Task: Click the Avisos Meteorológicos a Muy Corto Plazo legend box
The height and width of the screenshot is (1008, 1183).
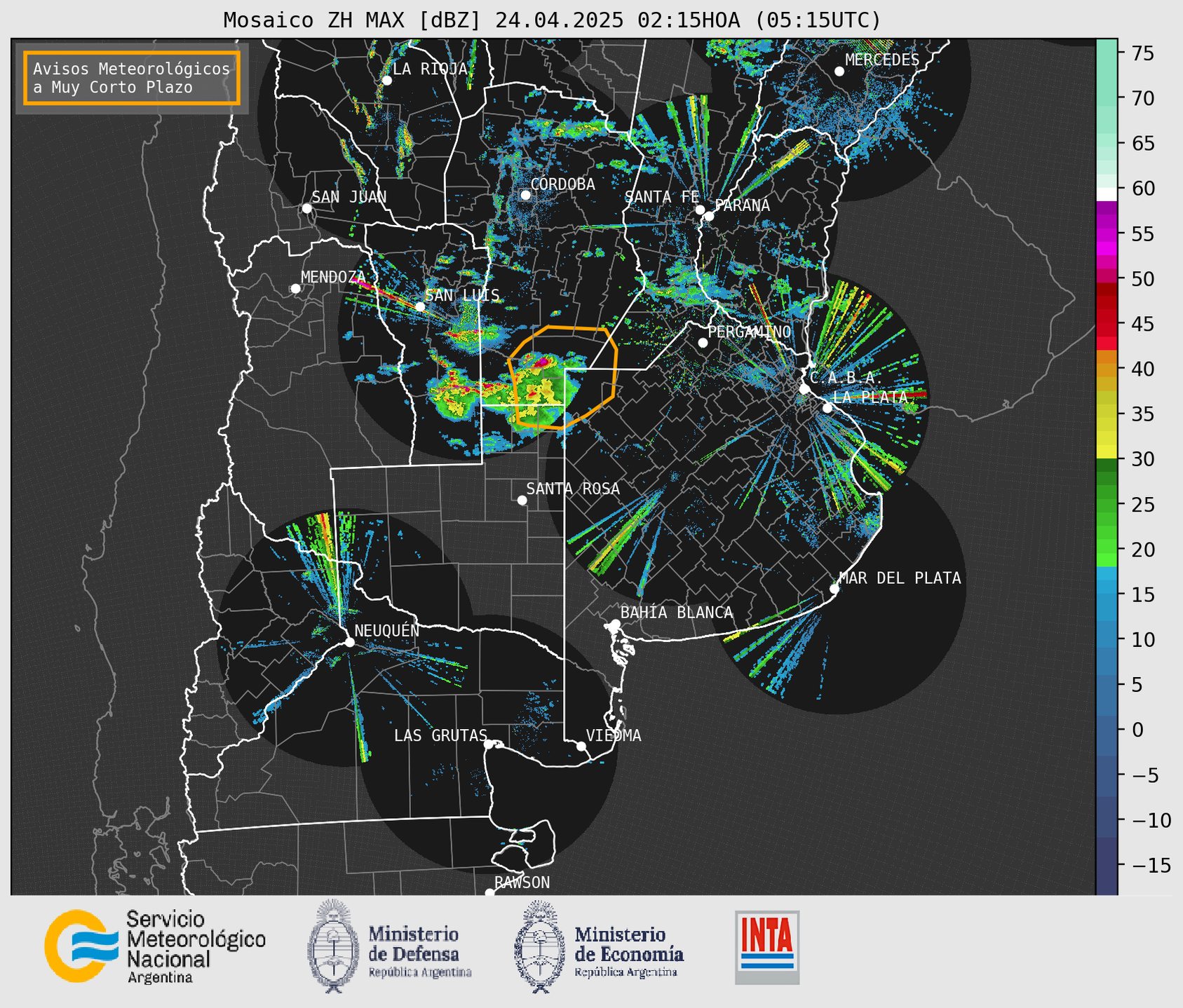Action: [132, 78]
